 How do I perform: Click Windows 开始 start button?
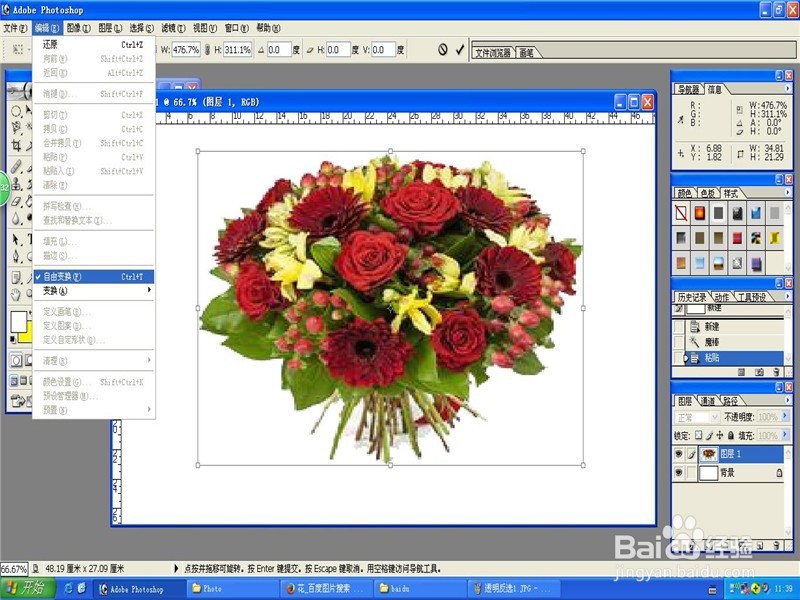click(x=28, y=588)
